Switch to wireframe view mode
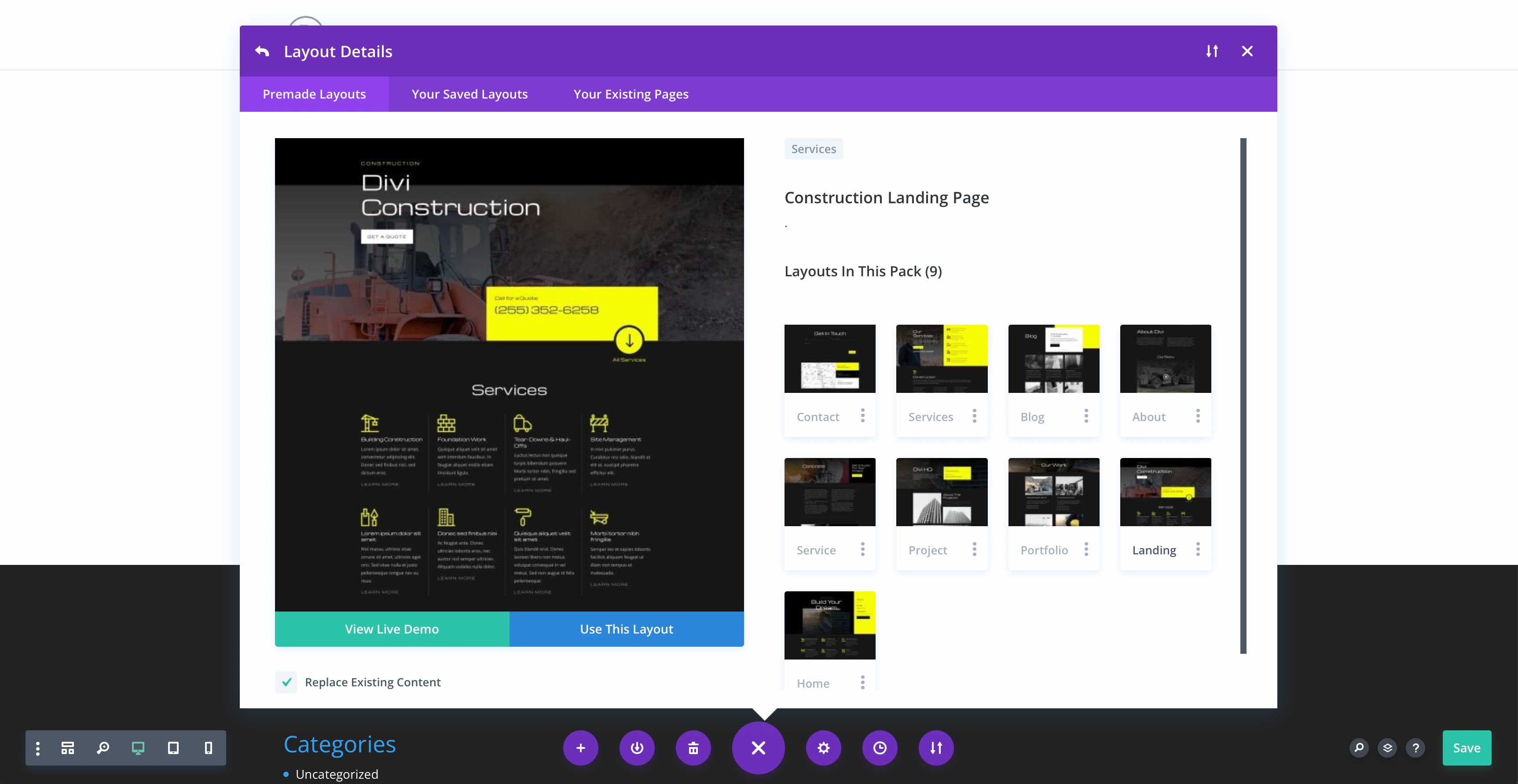 click(x=68, y=747)
